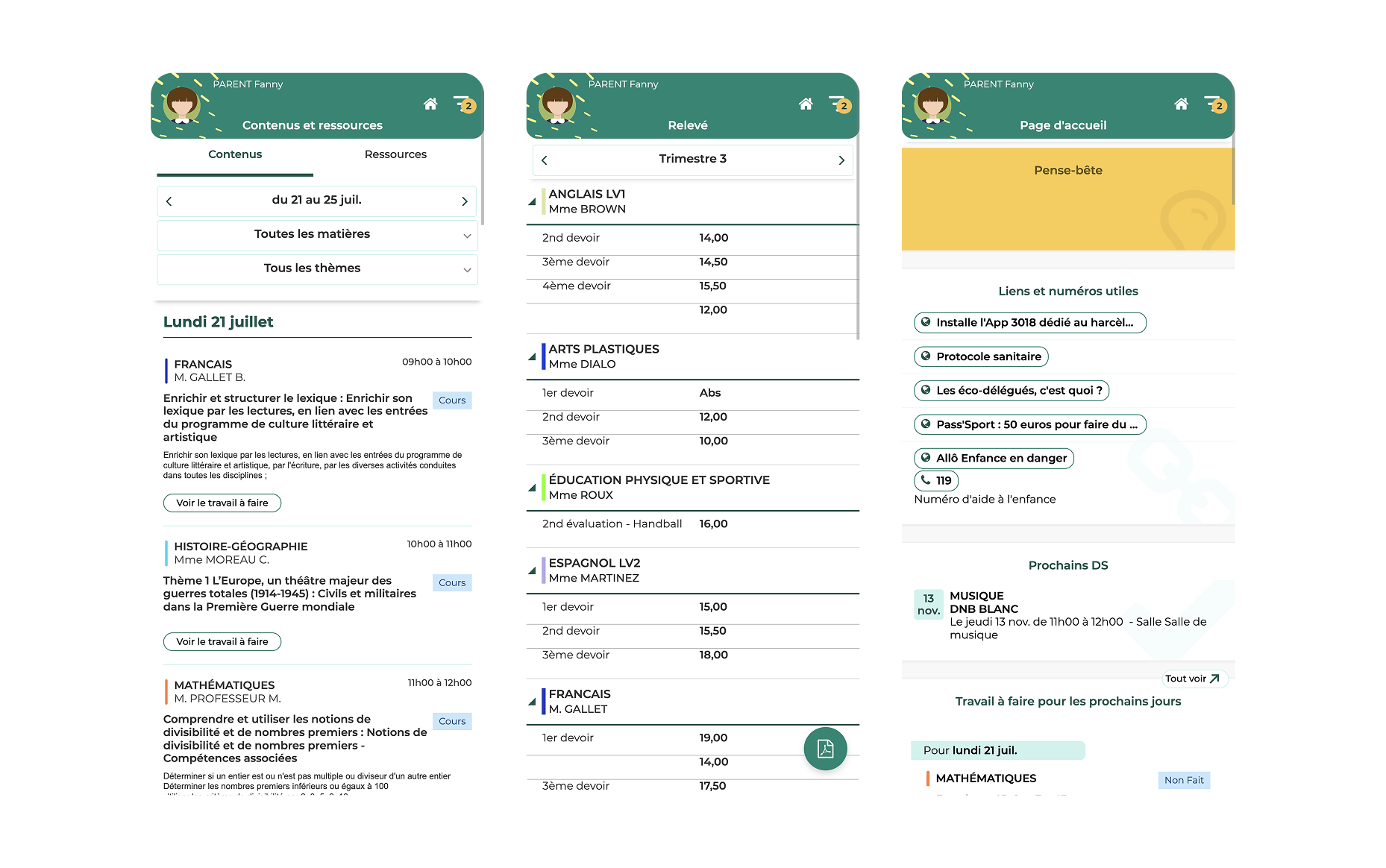Screen dimensions: 1386x868
Task: Open Pass'Sport 50 euros link
Action: click(1030, 425)
